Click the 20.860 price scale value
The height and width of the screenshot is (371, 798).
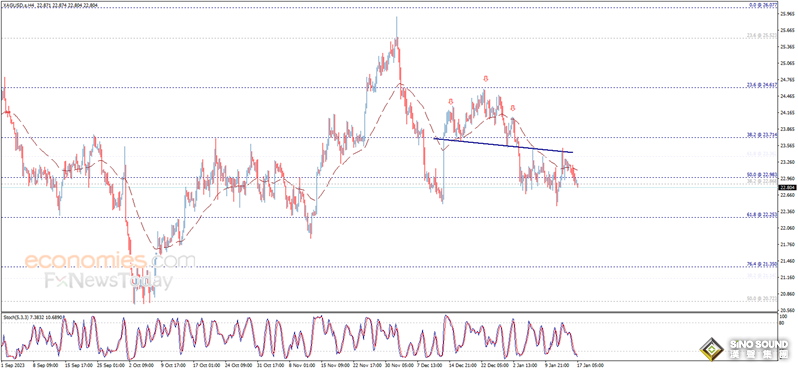point(786,294)
